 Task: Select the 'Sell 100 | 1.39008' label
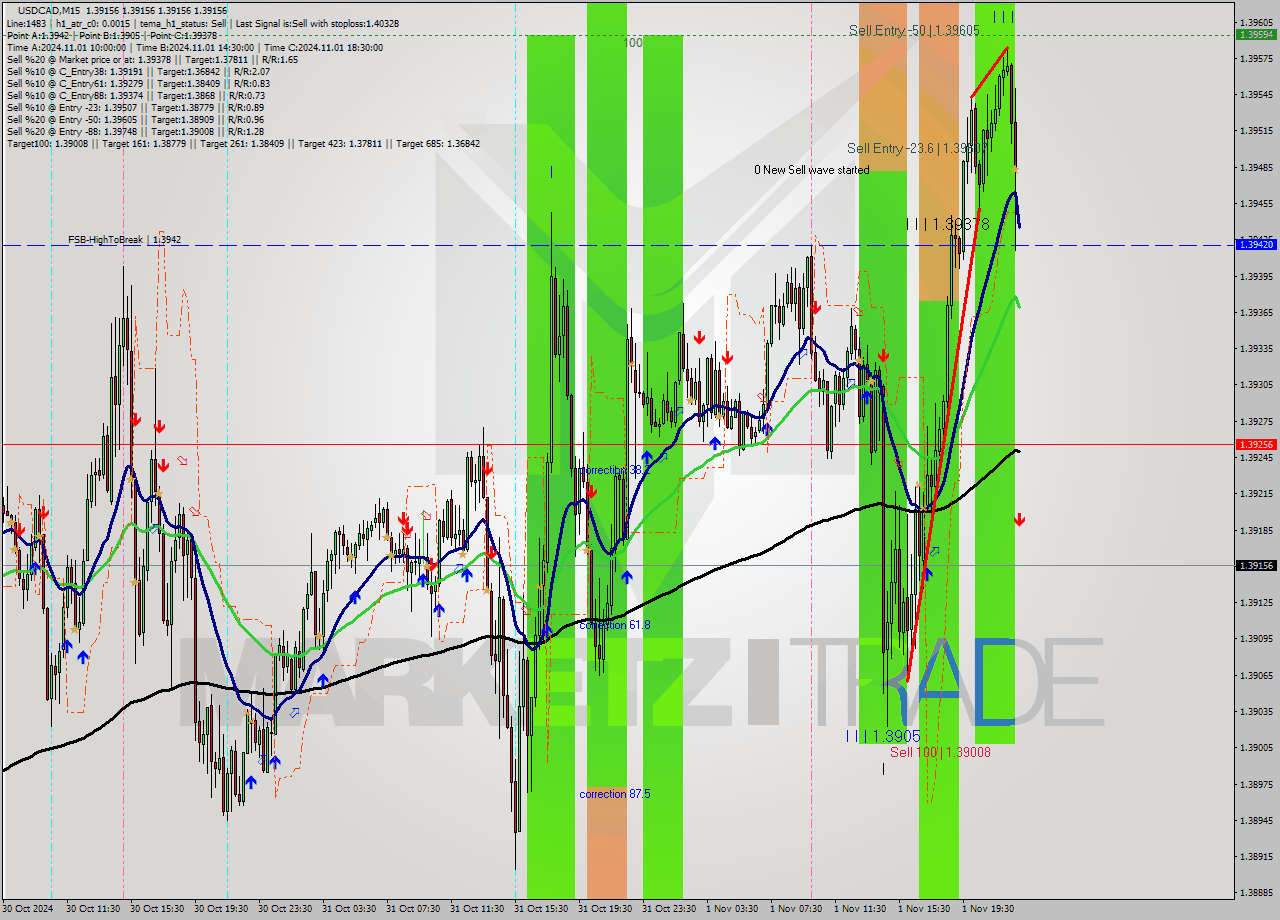[x=940, y=752]
